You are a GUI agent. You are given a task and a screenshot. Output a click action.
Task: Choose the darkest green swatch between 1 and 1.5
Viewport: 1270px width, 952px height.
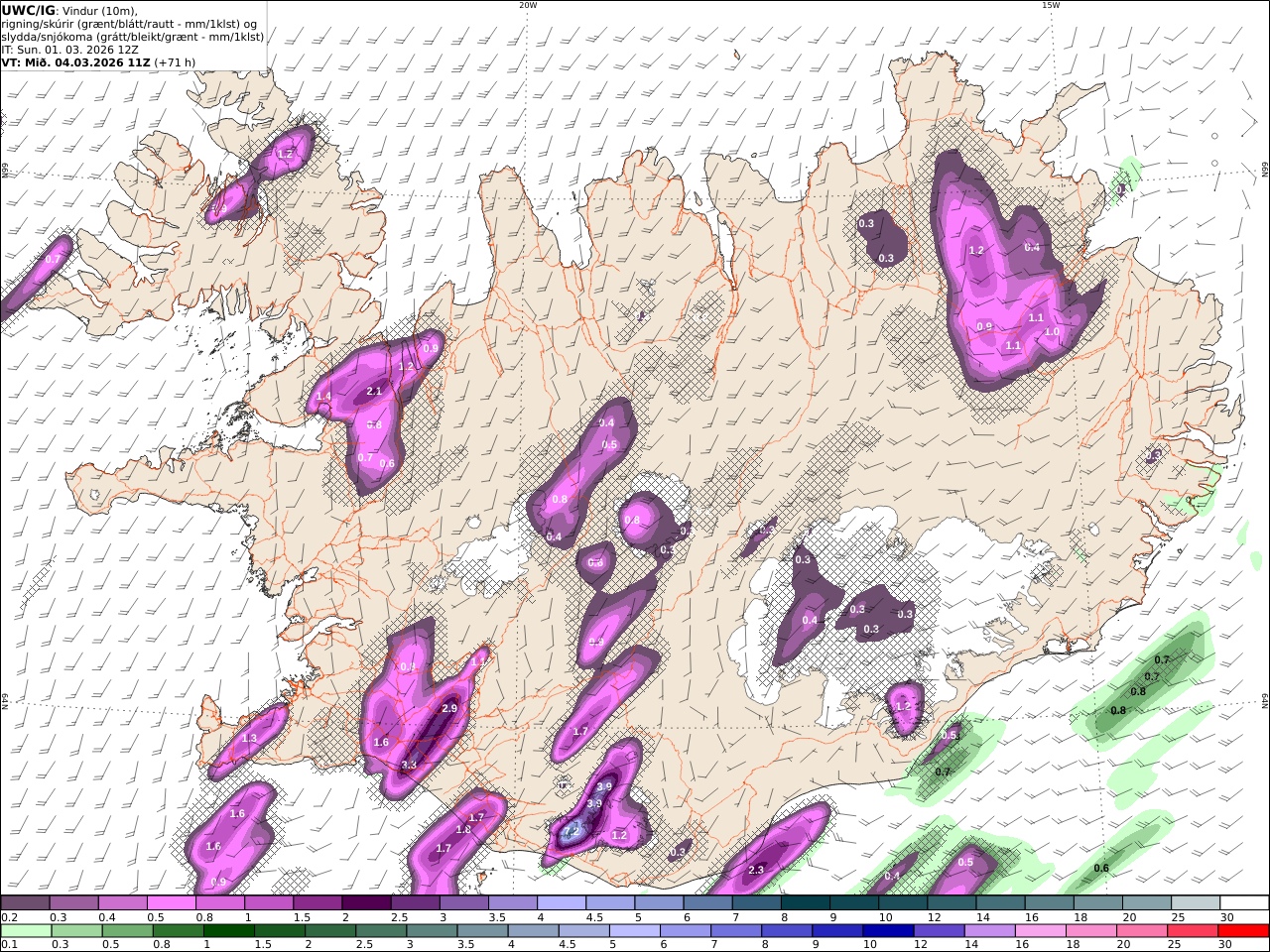(x=229, y=930)
